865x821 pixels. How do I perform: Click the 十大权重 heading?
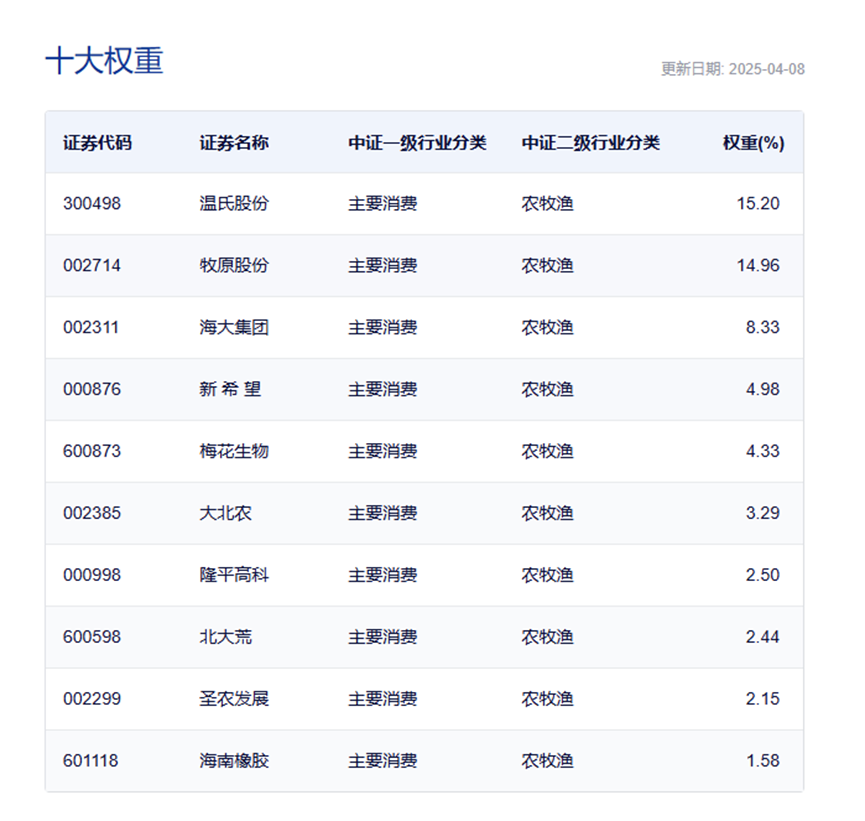104,60
